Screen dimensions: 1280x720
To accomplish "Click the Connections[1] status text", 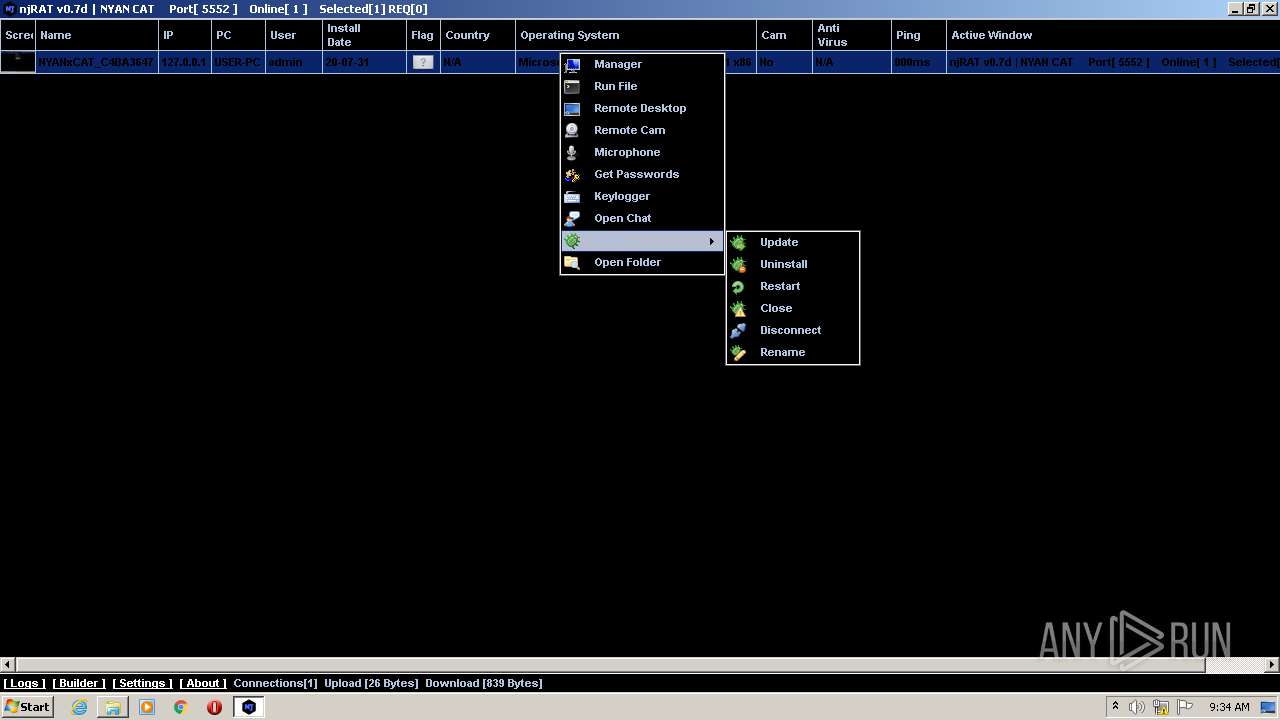I will tap(275, 683).
